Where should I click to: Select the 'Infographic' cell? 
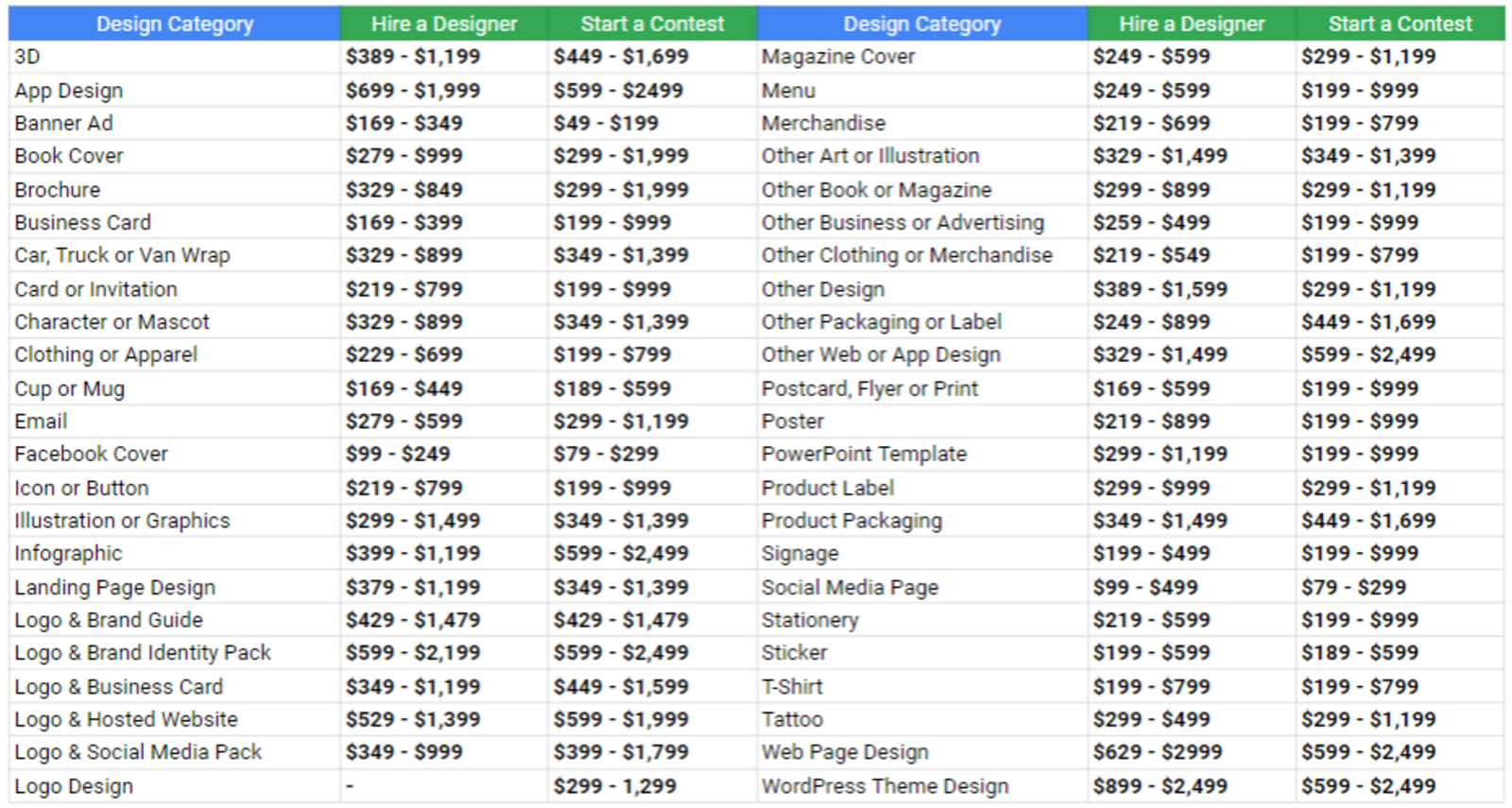point(175,553)
